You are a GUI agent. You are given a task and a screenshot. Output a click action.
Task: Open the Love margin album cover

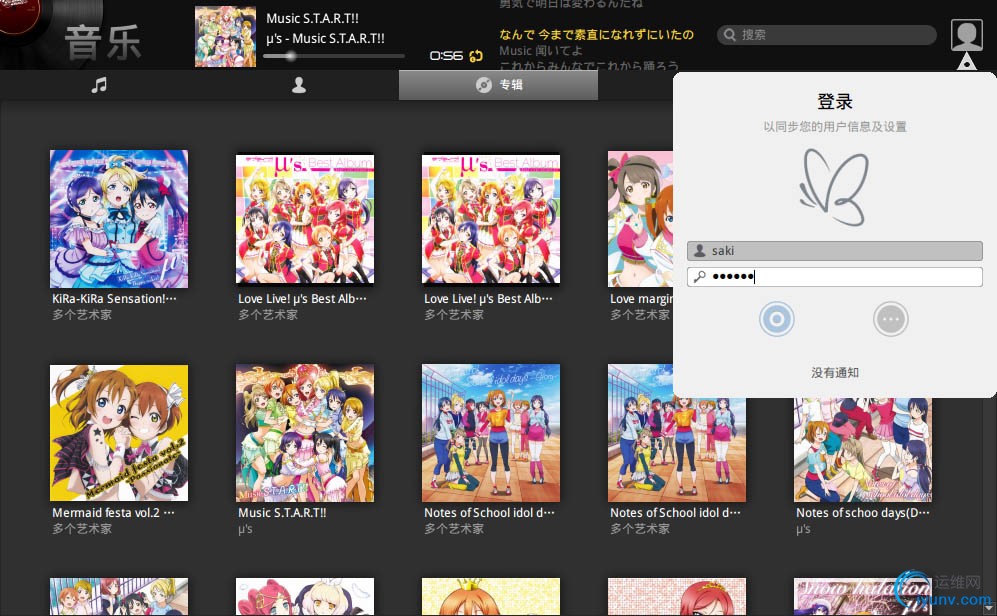(x=640, y=219)
